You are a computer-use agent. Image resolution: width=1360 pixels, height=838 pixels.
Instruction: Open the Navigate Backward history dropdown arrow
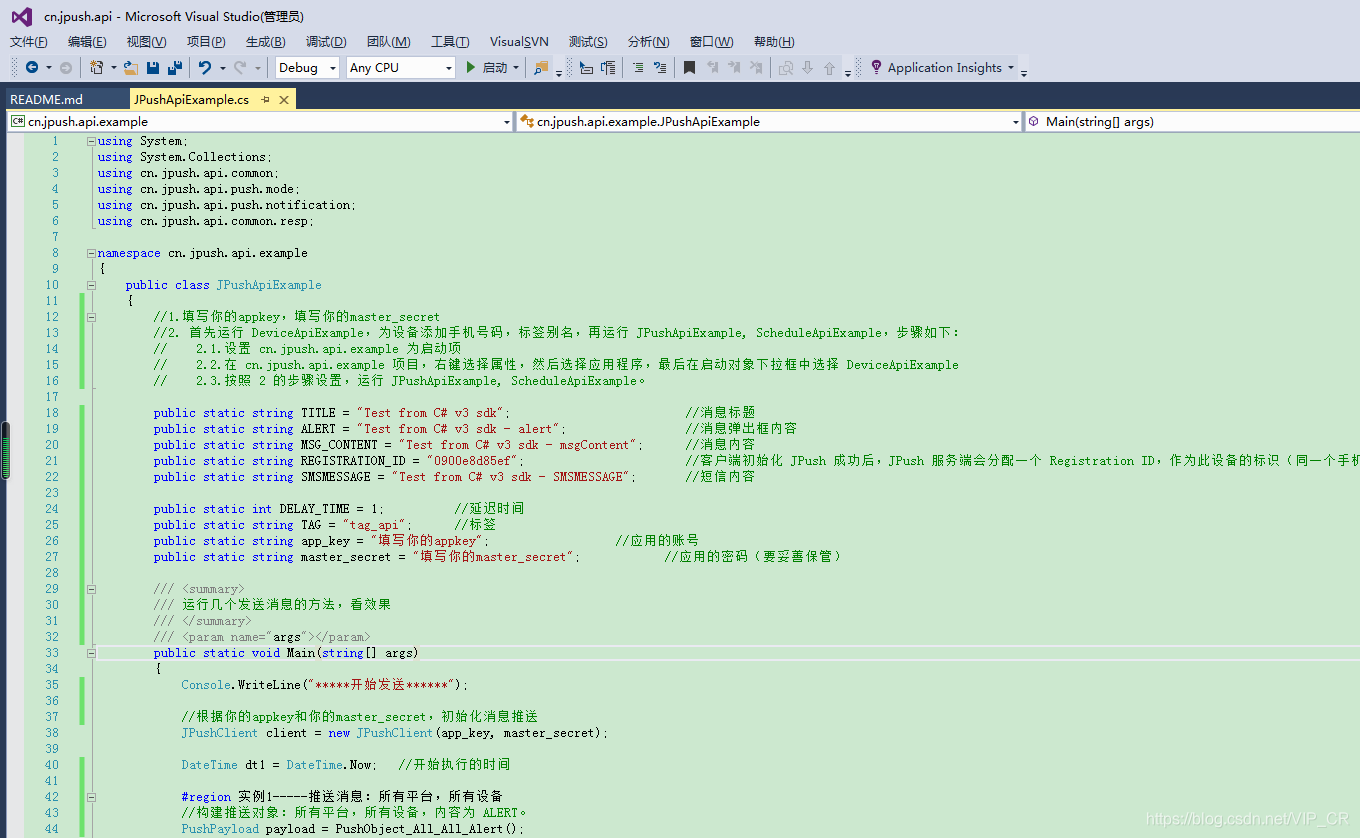48,67
